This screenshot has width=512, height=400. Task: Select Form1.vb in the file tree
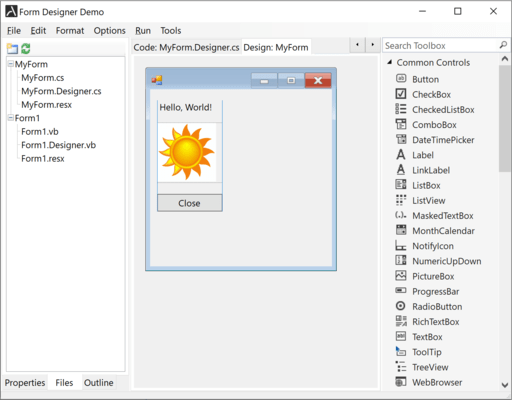coord(40,132)
